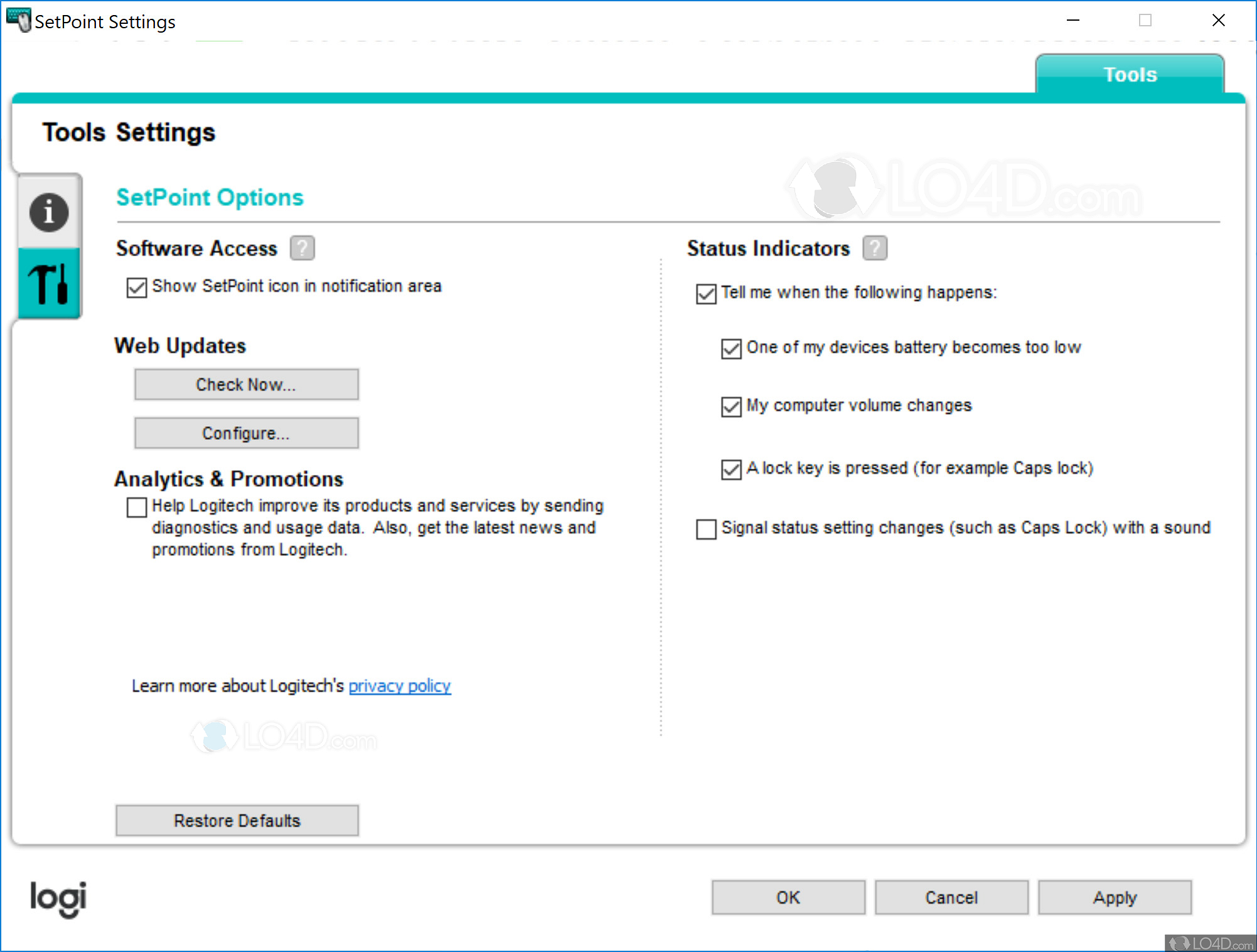The width and height of the screenshot is (1257, 952).
Task: Open Software Access help question icon
Action: pos(302,248)
